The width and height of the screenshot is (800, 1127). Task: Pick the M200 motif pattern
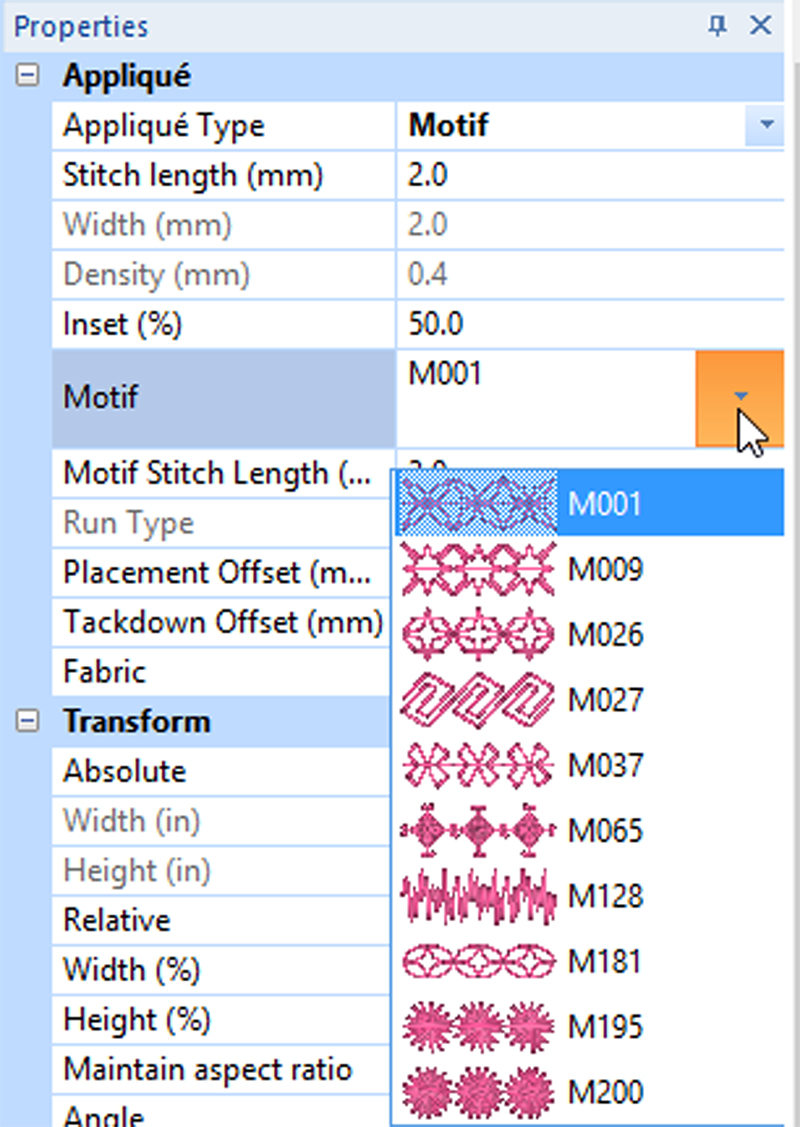point(588,1092)
